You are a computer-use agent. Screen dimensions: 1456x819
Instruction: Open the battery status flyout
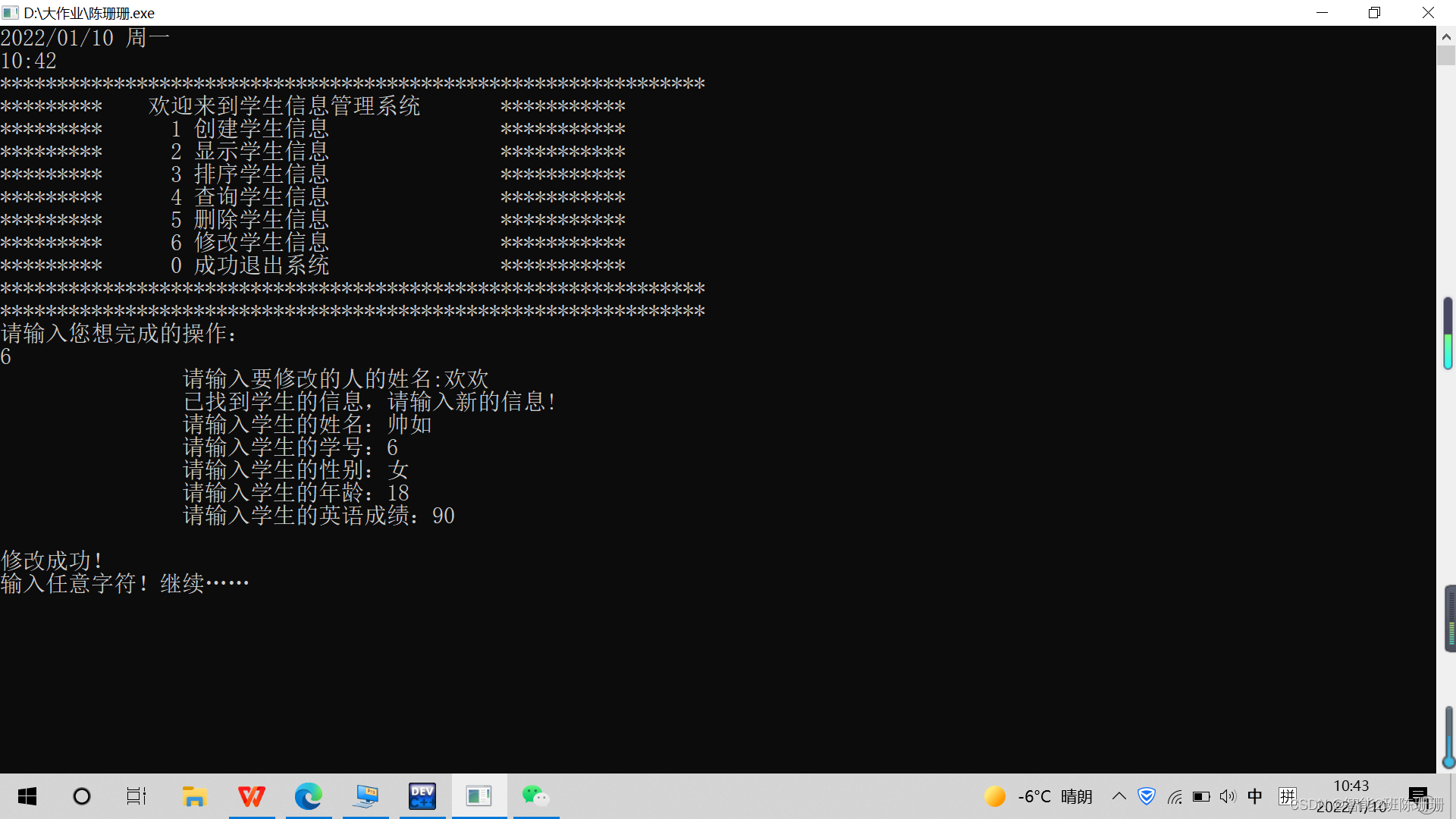[1201, 796]
